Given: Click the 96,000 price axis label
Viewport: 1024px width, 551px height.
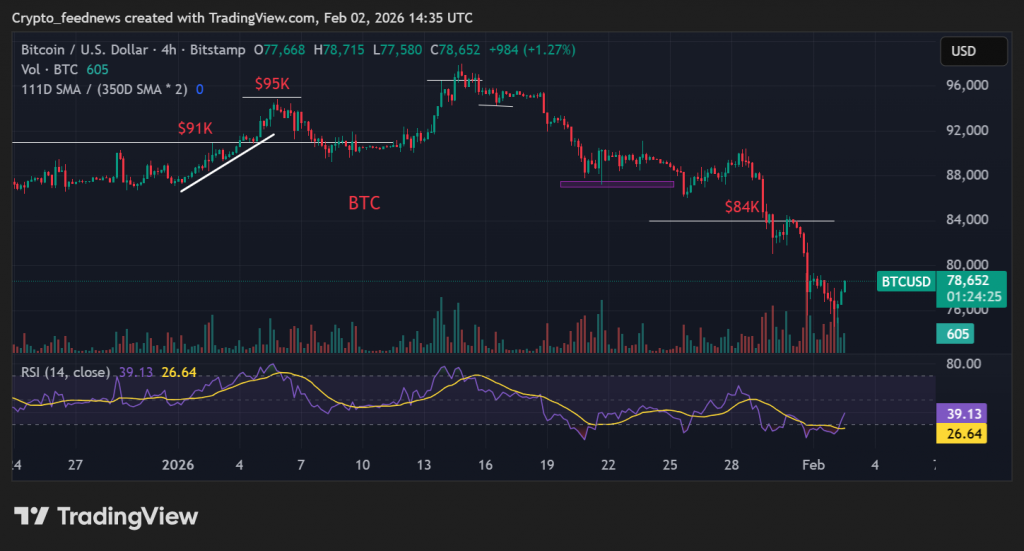Looking at the screenshot, I should click(967, 86).
